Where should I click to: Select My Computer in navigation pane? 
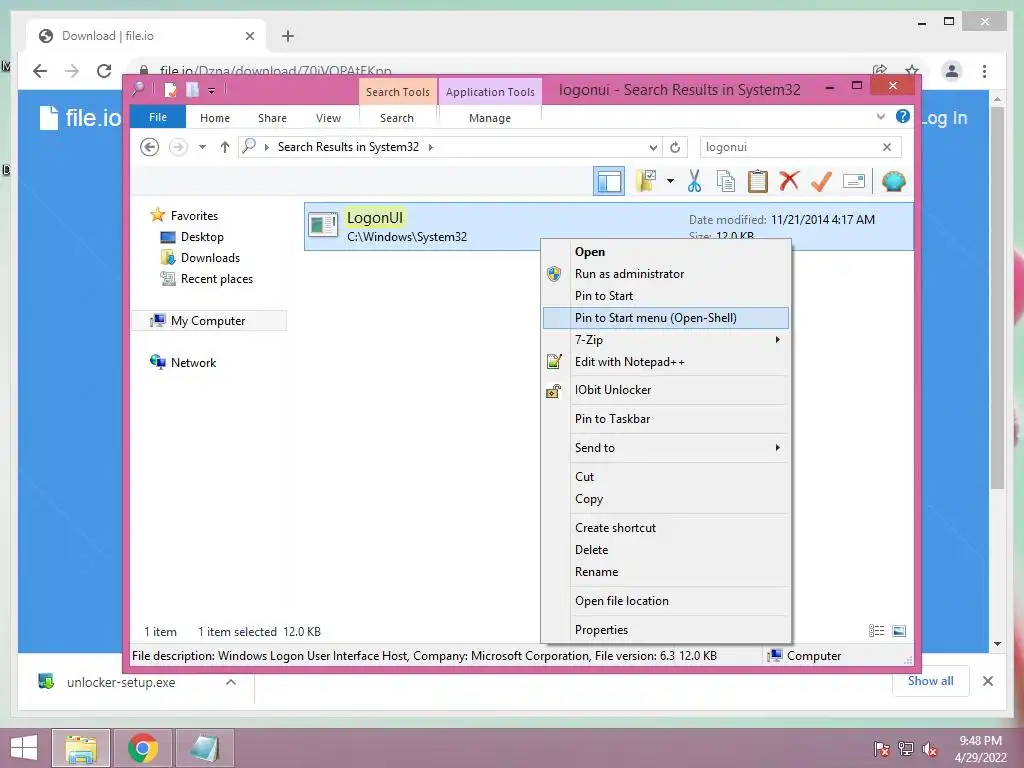coord(208,321)
